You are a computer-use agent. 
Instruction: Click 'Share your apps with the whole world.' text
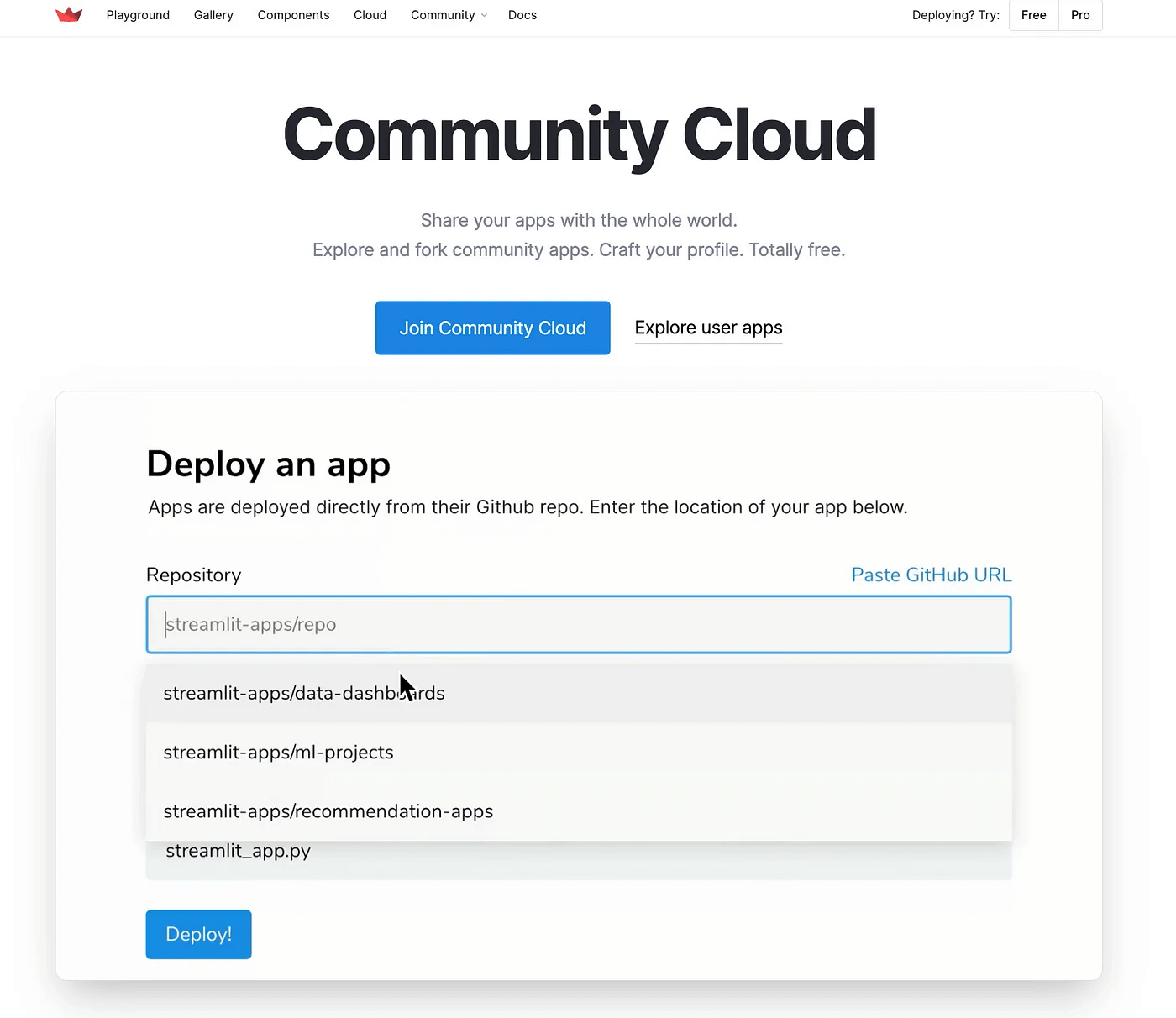[x=579, y=220]
